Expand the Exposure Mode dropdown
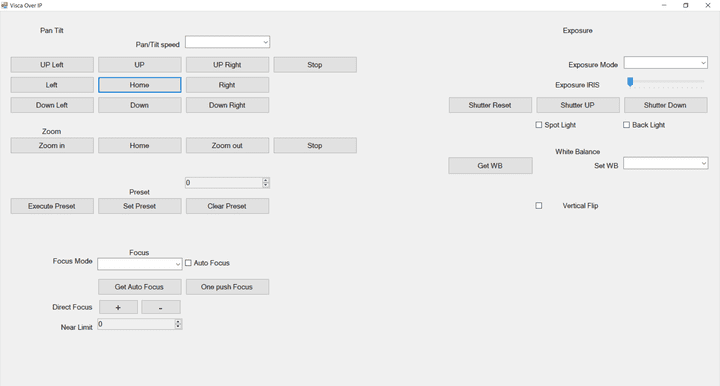The height and width of the screenshot is (386, 720). (x=665, y=62)
